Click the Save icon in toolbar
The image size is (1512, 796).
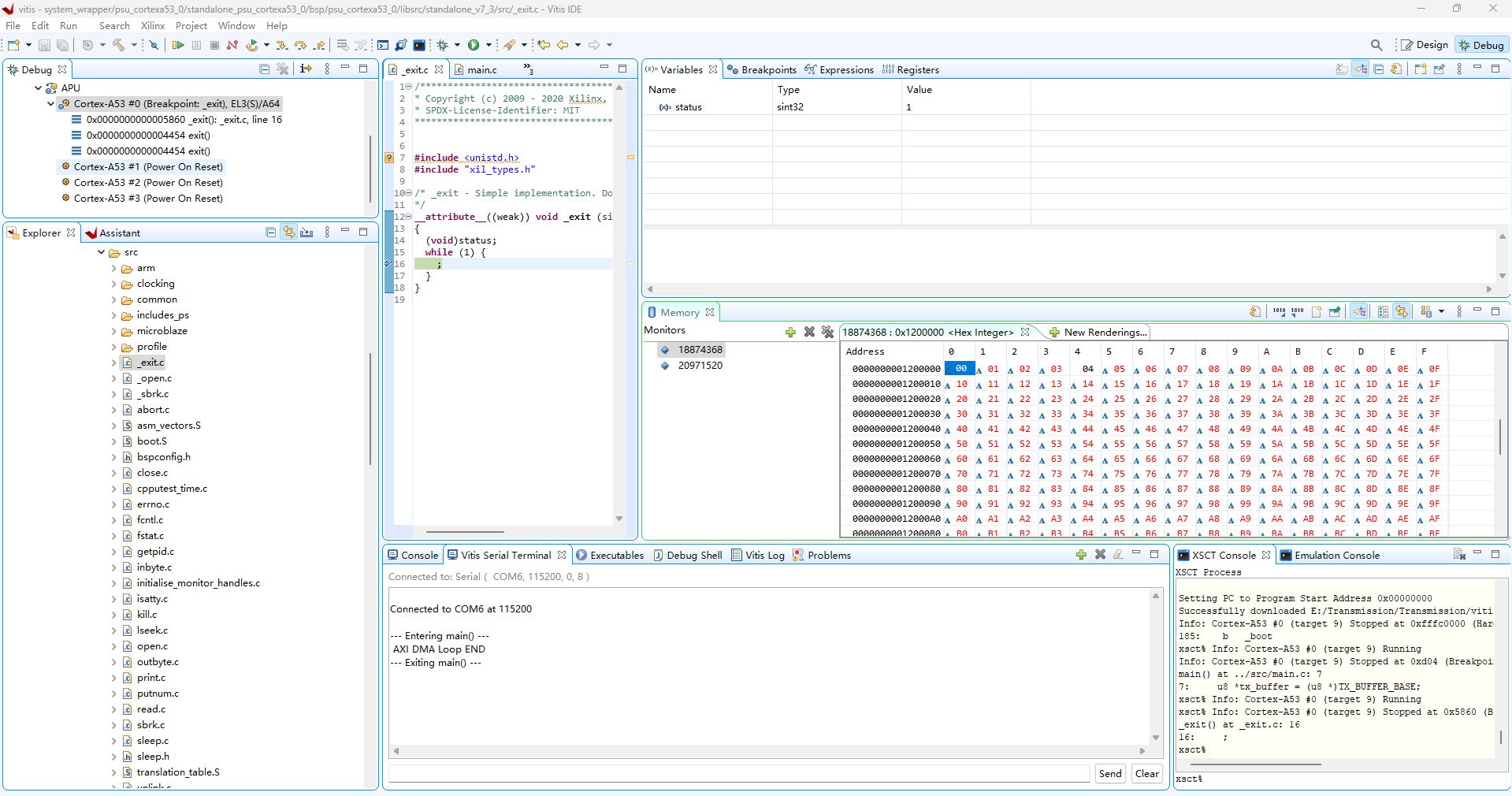coord(44,45)
